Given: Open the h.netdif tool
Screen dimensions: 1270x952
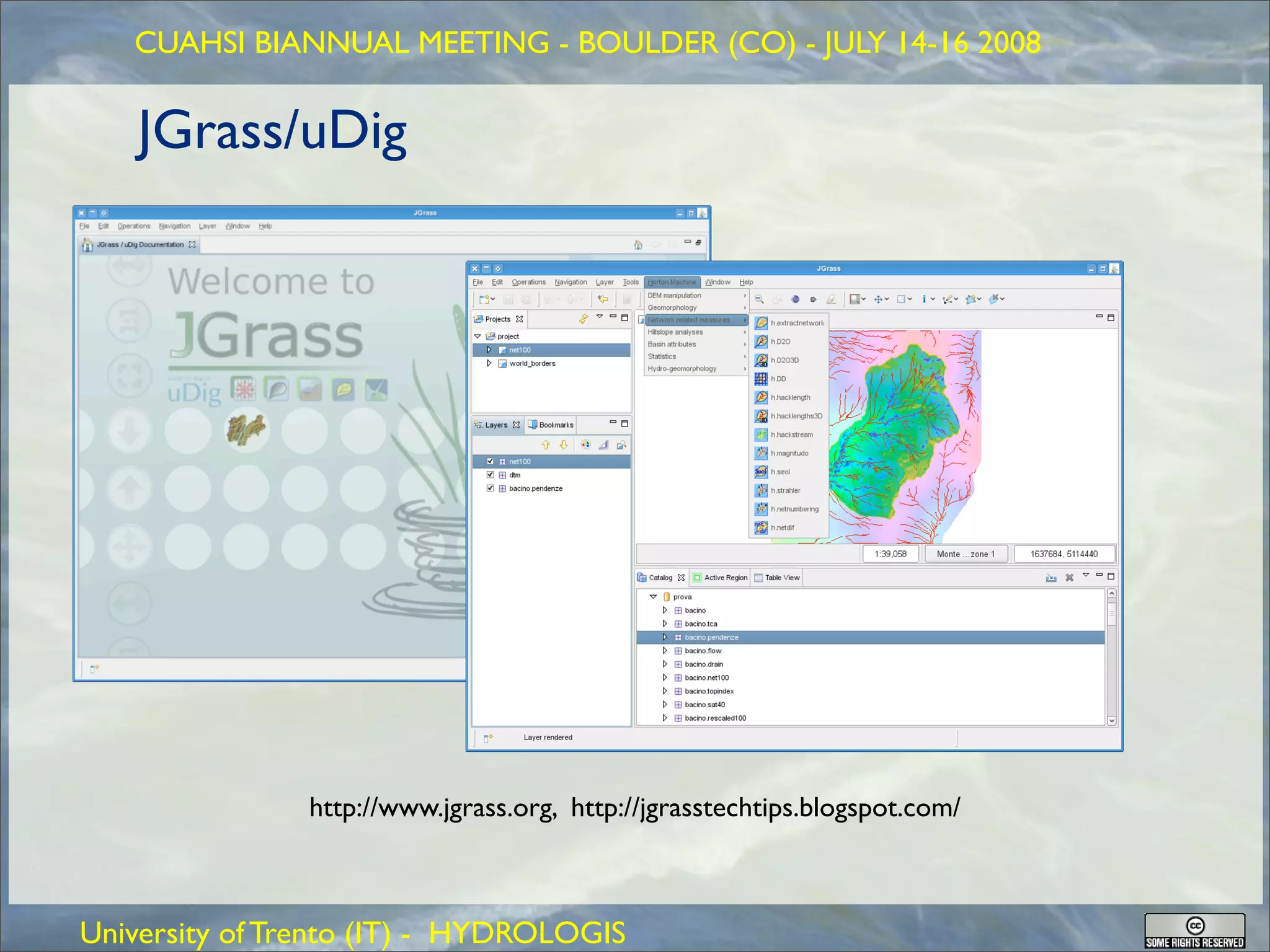Looking at the screenshot, I should pos(789,527).
